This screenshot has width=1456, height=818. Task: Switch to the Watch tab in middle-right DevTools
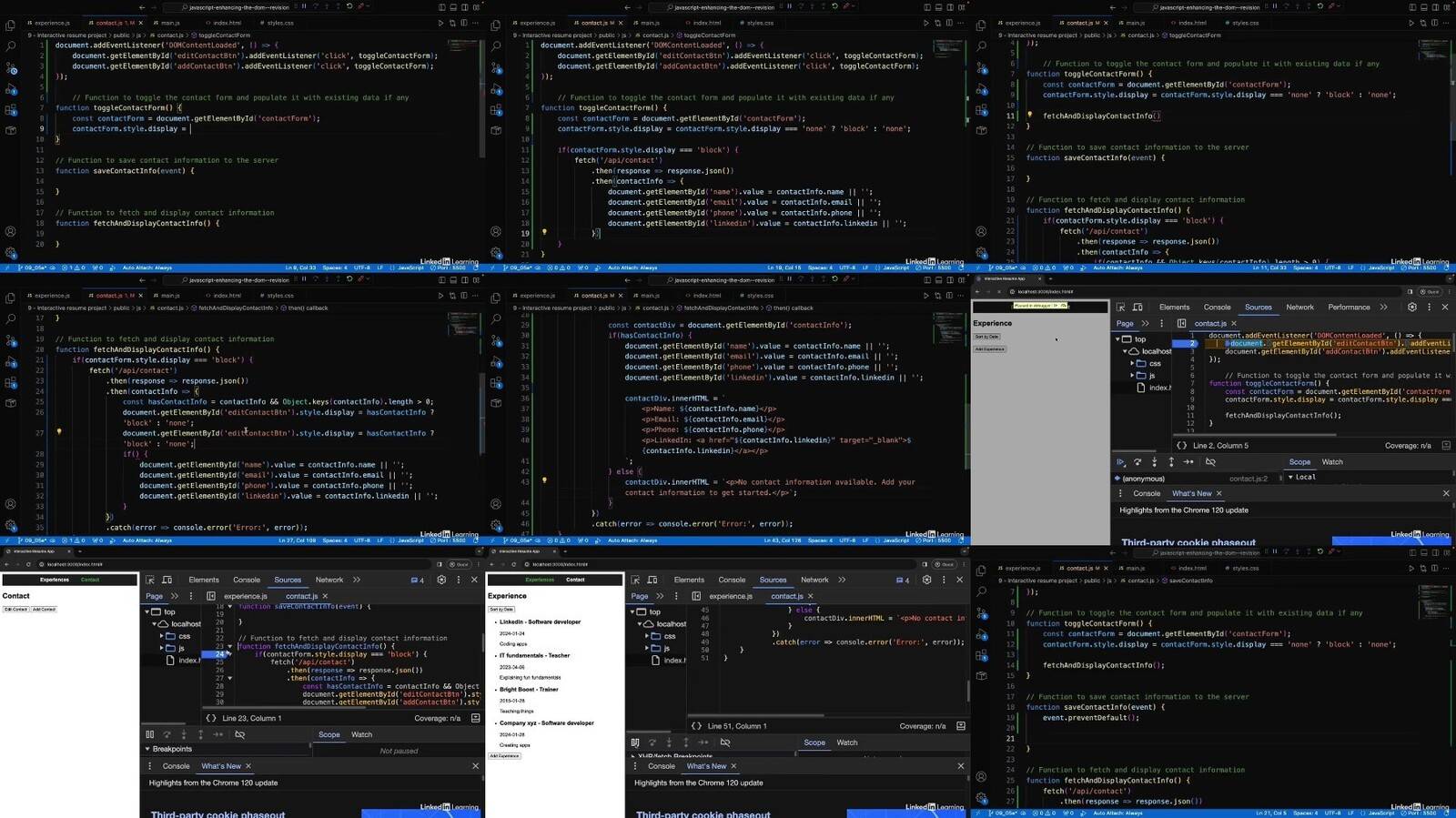pyautogui.click(x=1332, y=462)
